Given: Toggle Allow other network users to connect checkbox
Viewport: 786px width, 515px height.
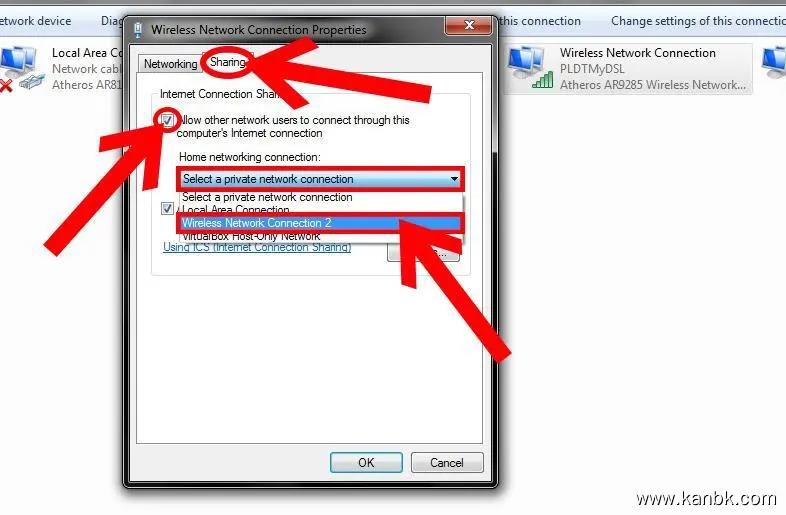Looking at the screenshot, I should 167,120.
